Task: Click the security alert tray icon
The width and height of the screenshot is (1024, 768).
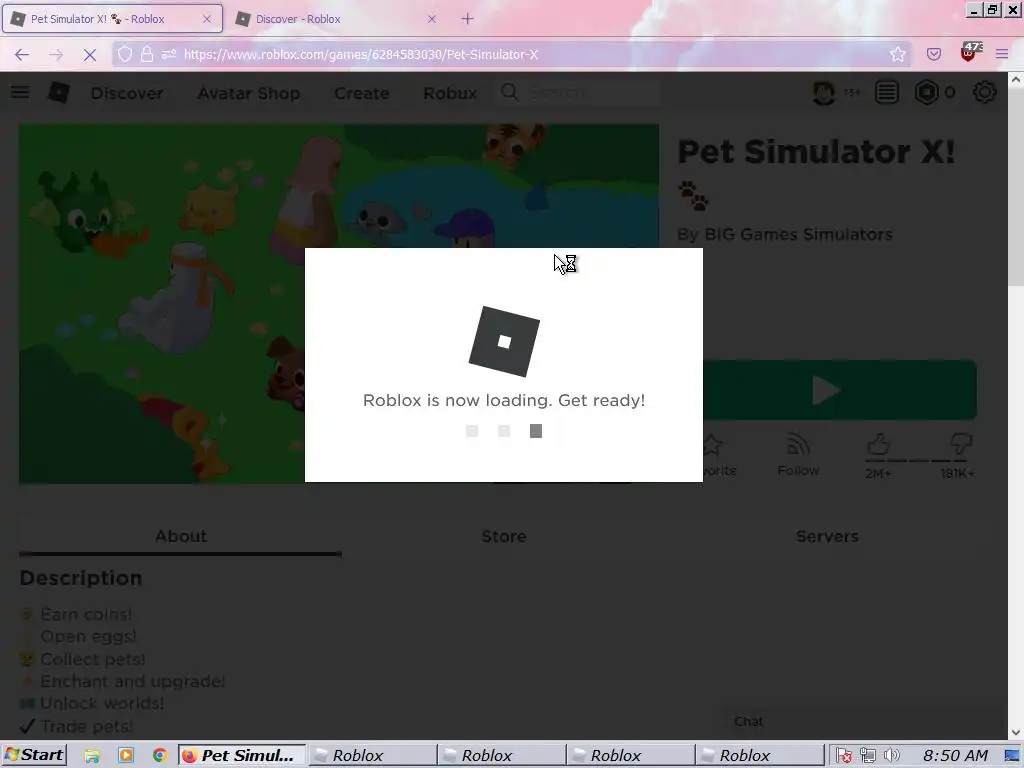Action: click(844, 756)
